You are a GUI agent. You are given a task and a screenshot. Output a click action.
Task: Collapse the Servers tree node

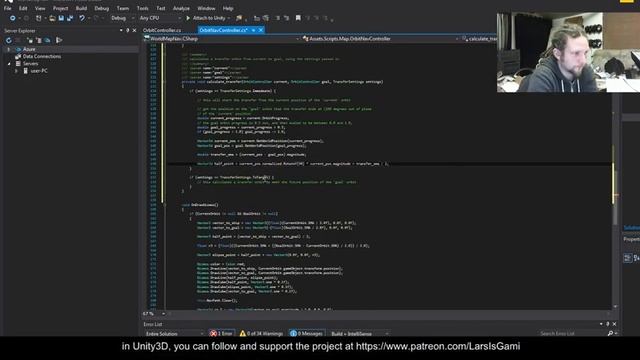(9, 64)
